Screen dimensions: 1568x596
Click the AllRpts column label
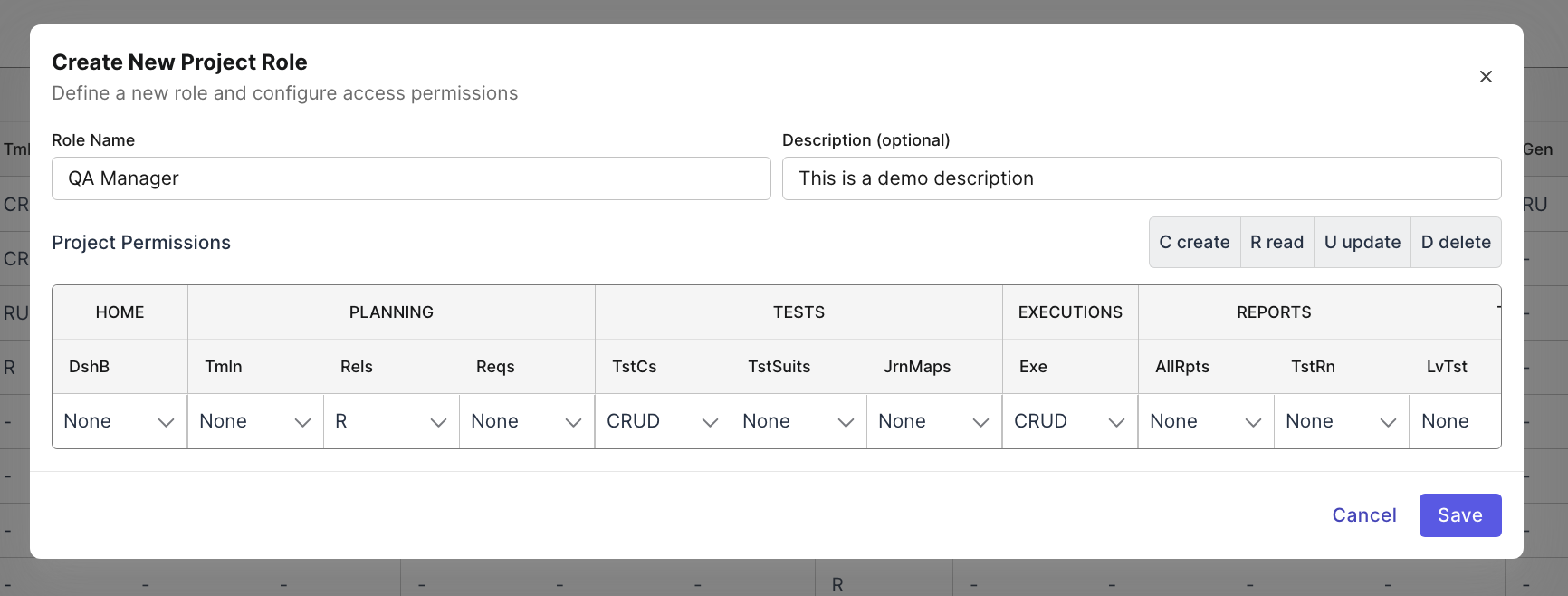[1182, 367]
